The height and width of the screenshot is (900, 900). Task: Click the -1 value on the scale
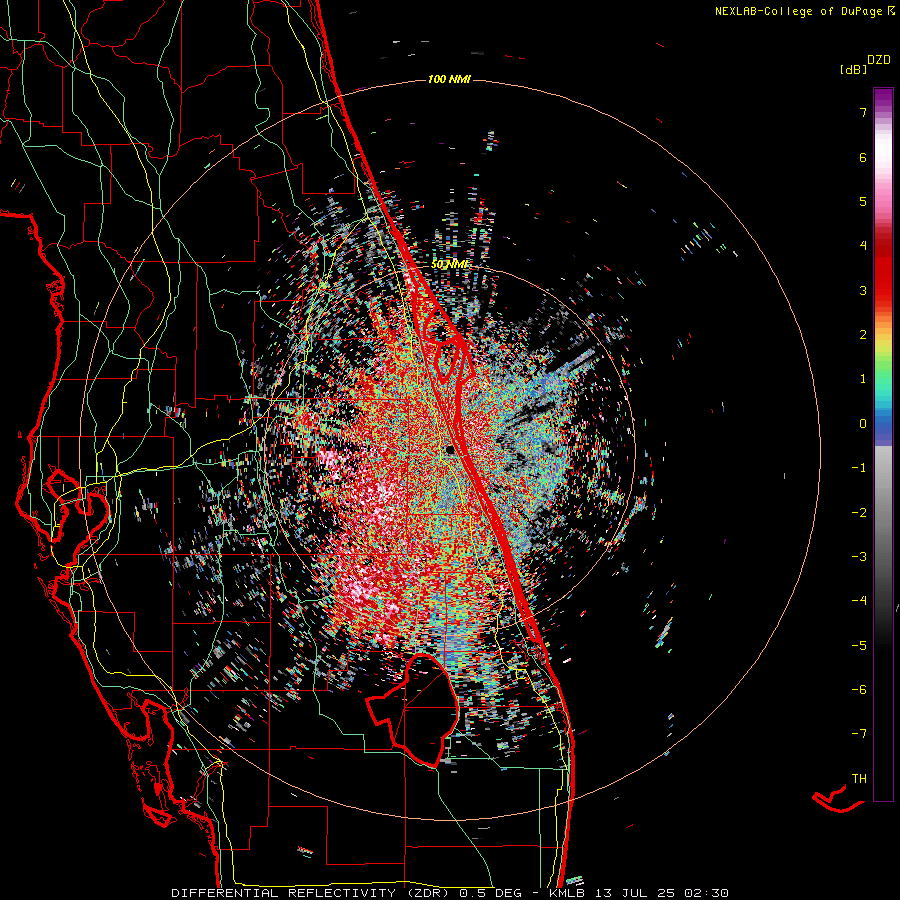859,468
